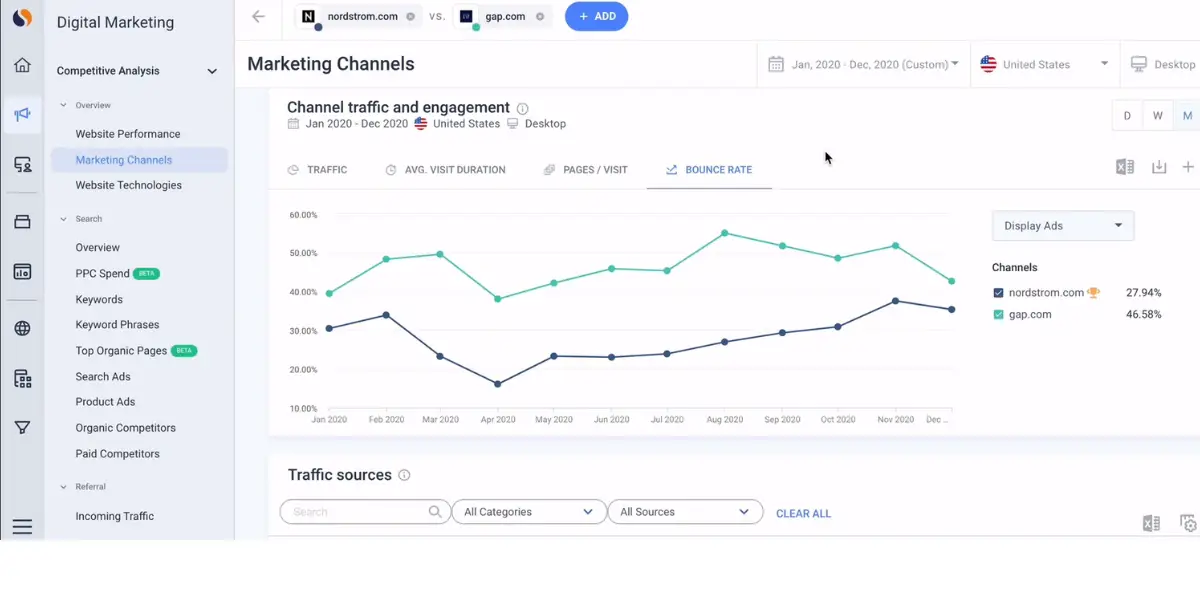Collapse the Overview group in sidebar
Screen dimensions: 1200x600
point(64,105)
